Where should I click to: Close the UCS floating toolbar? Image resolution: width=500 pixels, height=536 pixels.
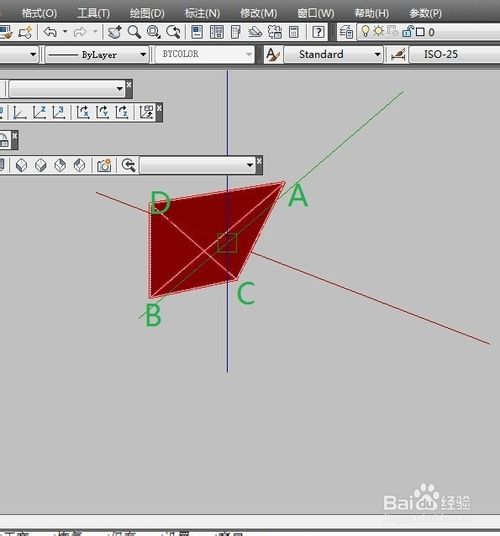(x=159, y=108)
